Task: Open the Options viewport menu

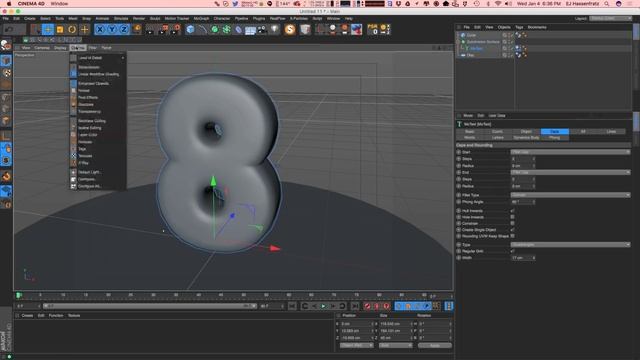Action: (77, 48)
